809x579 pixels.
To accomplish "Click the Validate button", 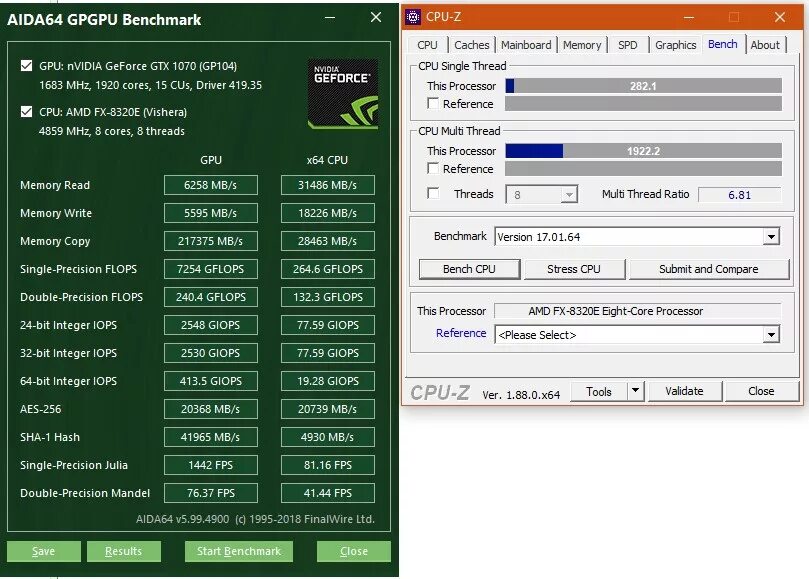I will [684, 391].
